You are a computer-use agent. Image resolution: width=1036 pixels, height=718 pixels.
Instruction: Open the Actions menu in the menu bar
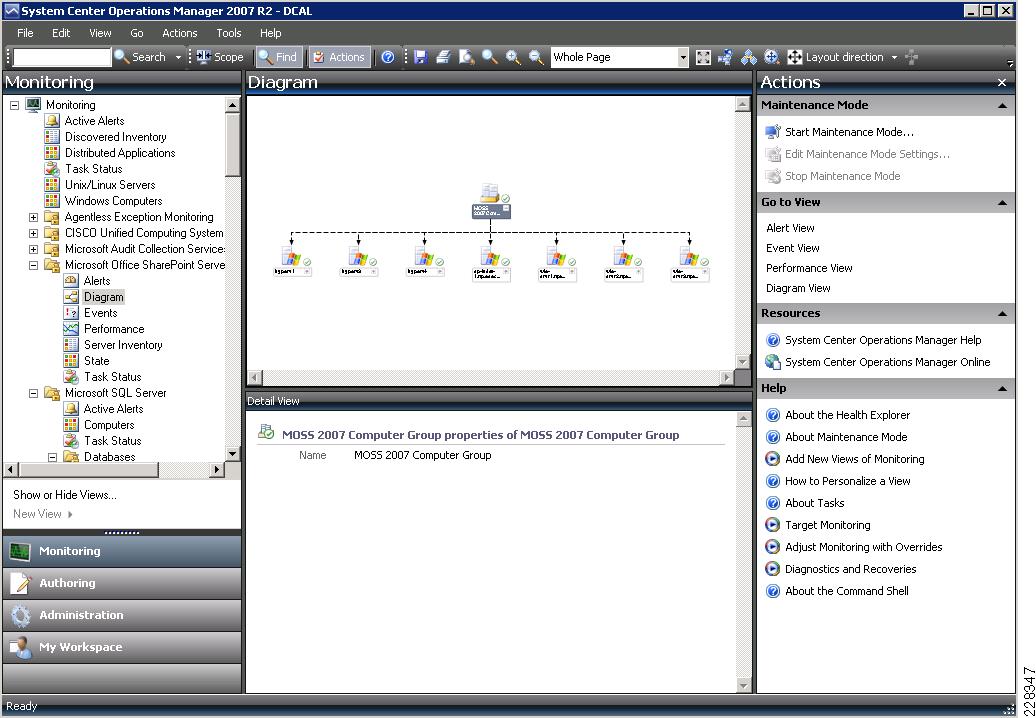[x=180, y=33]
